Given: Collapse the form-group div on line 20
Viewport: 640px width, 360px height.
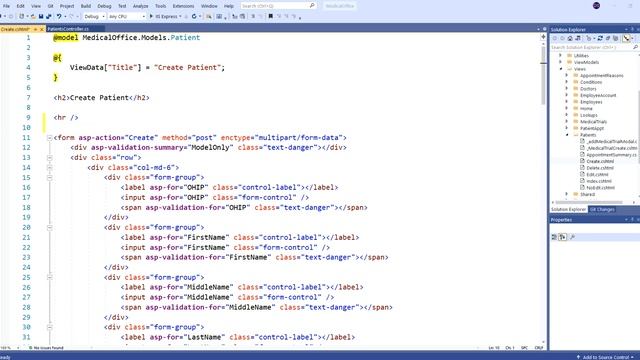Looking at the screenshot, I should pyautogui.click(x=49, y=228).
